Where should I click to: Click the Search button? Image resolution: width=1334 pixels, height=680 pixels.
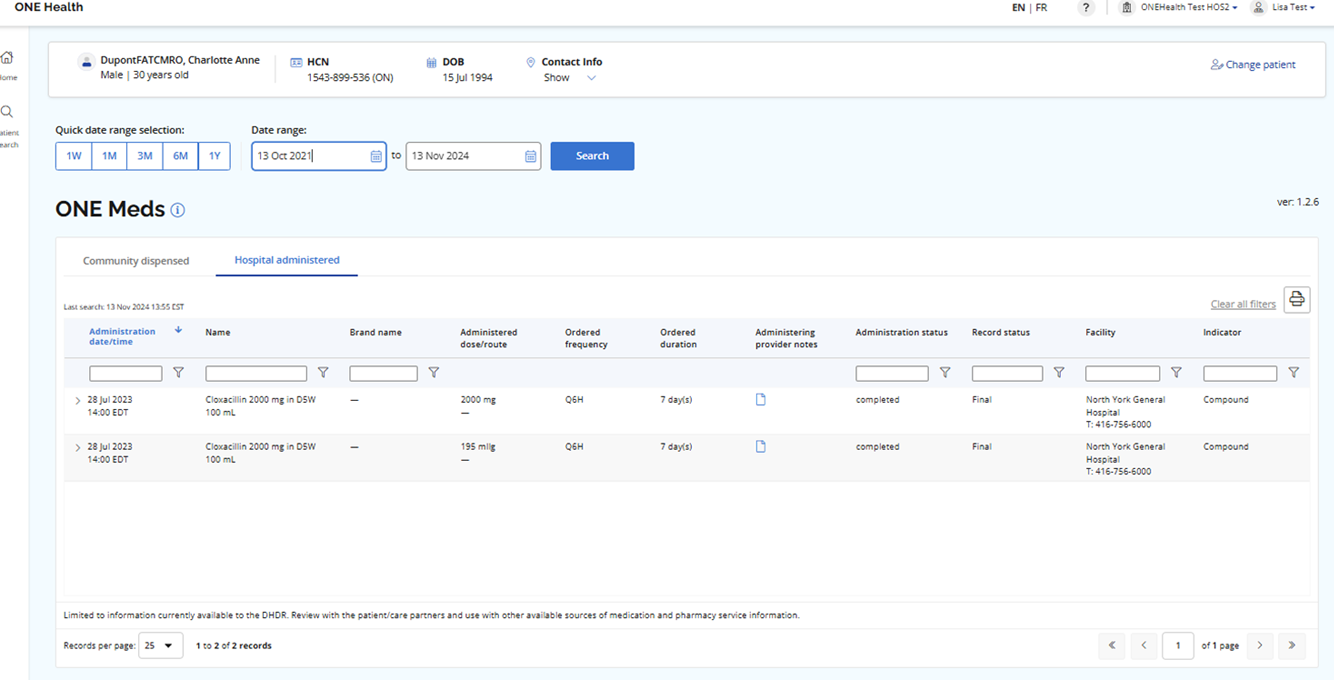click(592, 156)
